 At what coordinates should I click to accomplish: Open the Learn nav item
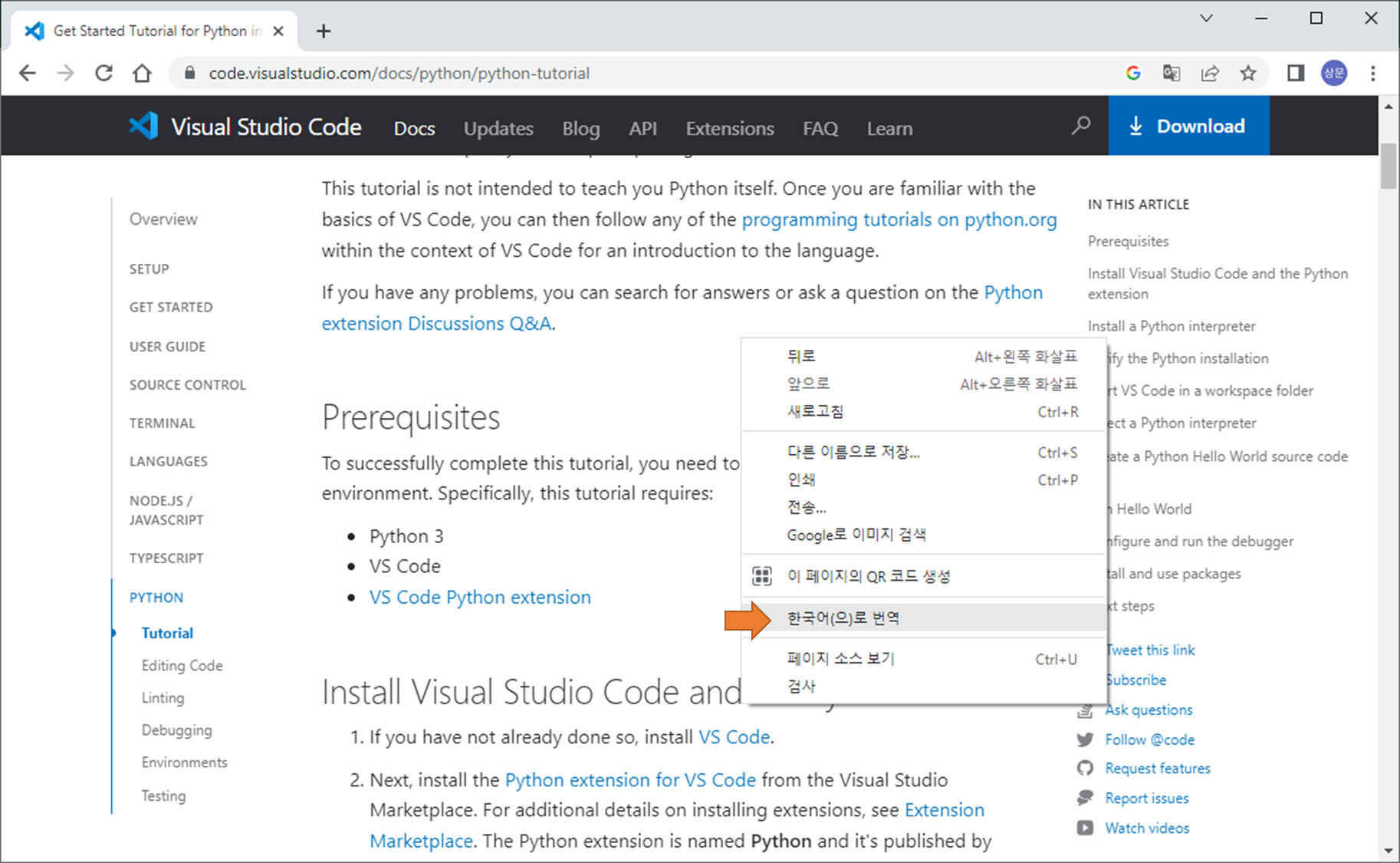(x=889, y=128)
